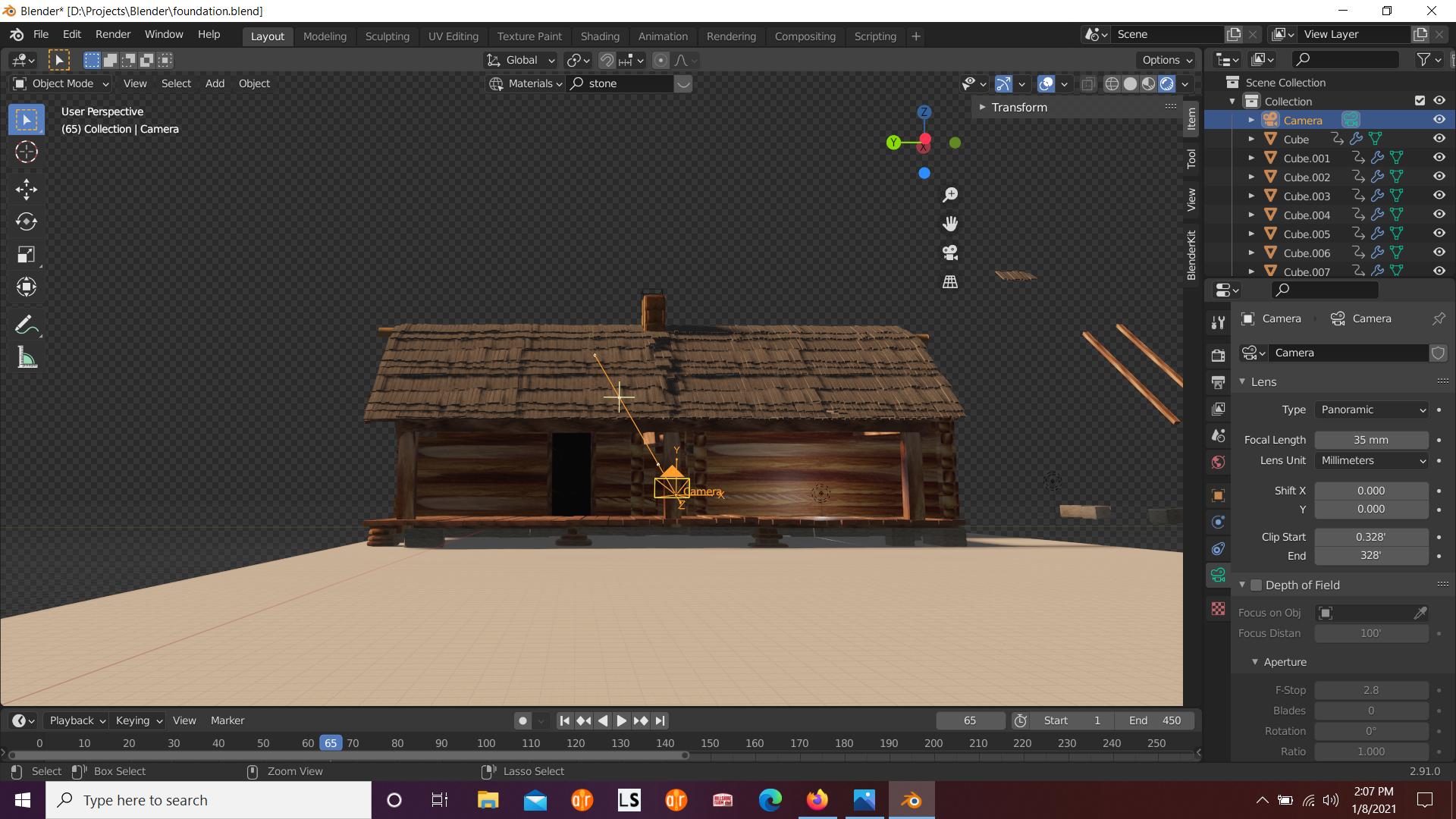Open the Marker menu in timeline
Image resolution: width=1456 pixels, height=819 pixels.
[x=227, y=720]
